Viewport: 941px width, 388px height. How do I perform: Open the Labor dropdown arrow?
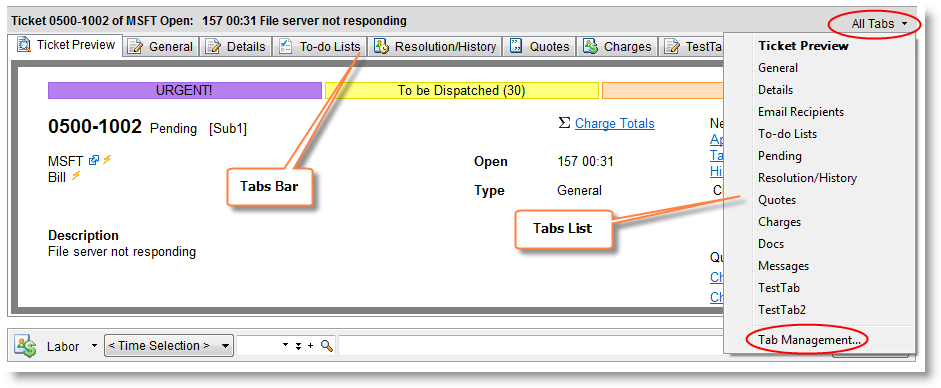click(94, 346)
